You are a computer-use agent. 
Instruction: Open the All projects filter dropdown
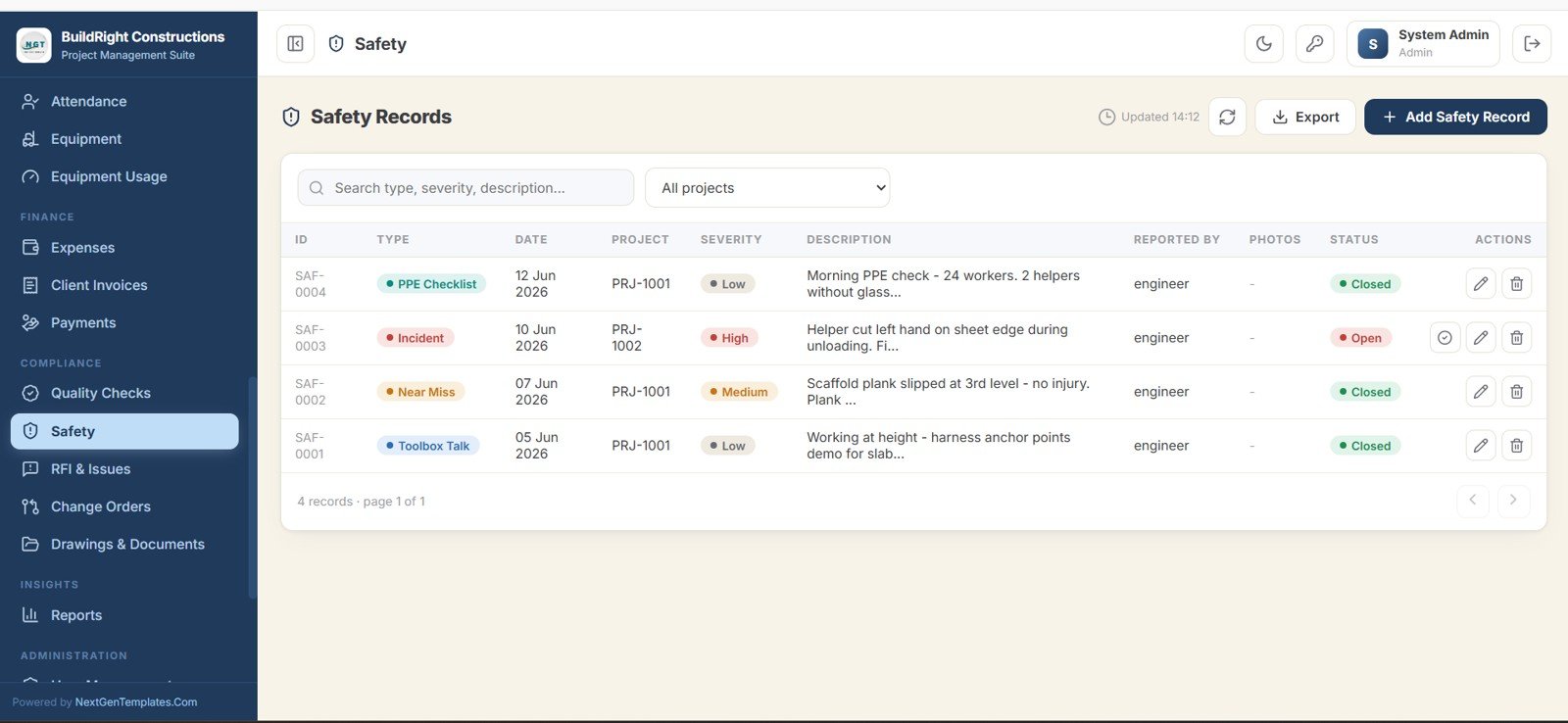767,188
